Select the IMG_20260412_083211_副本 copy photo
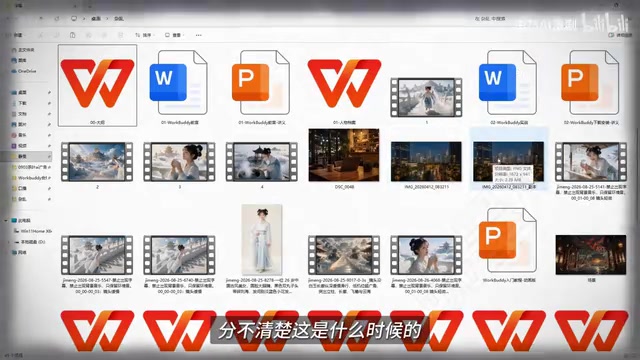Viewport: 640px width, 360px height. tap(509, 159)
